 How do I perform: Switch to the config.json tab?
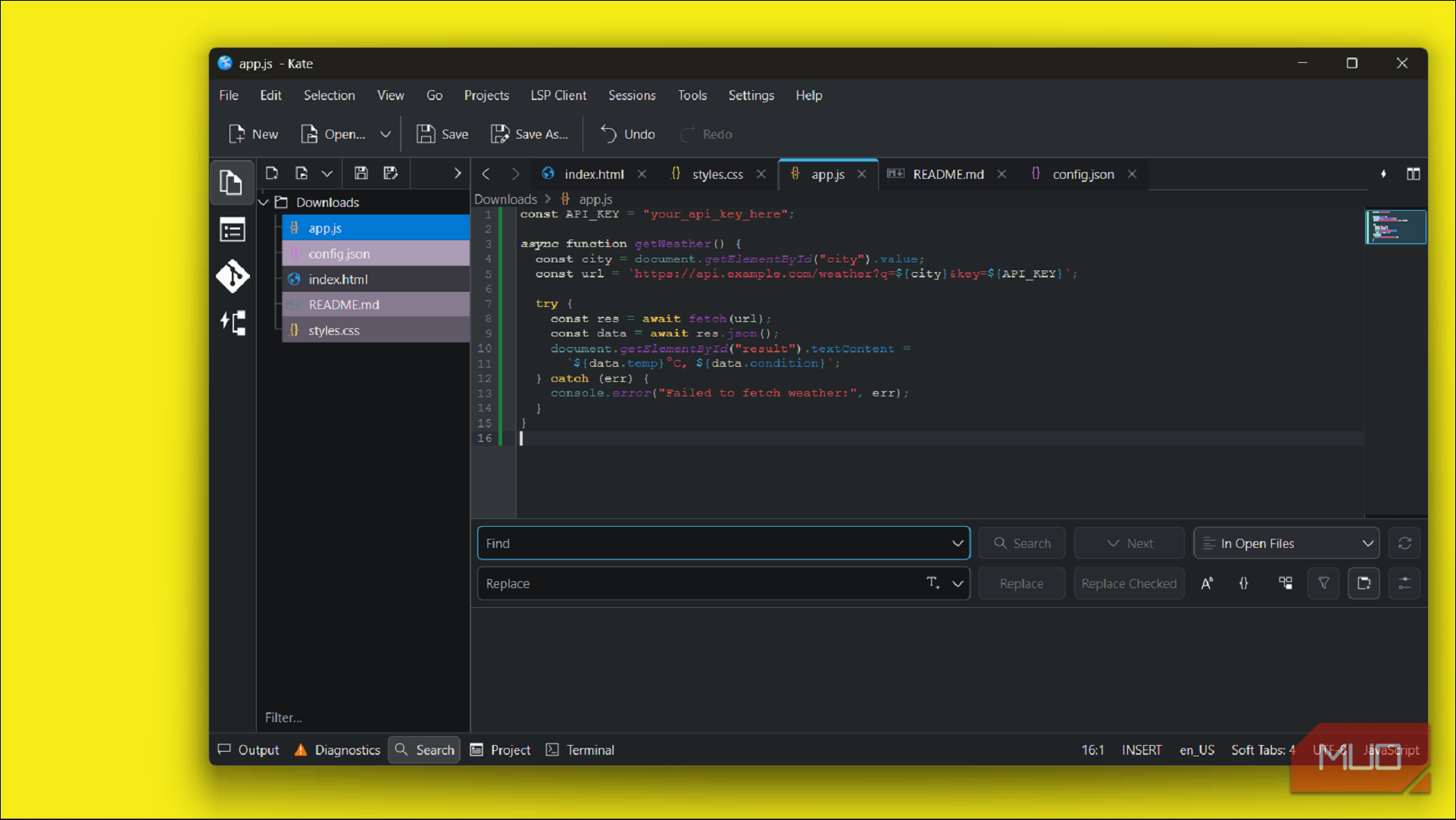point(1083,174)
